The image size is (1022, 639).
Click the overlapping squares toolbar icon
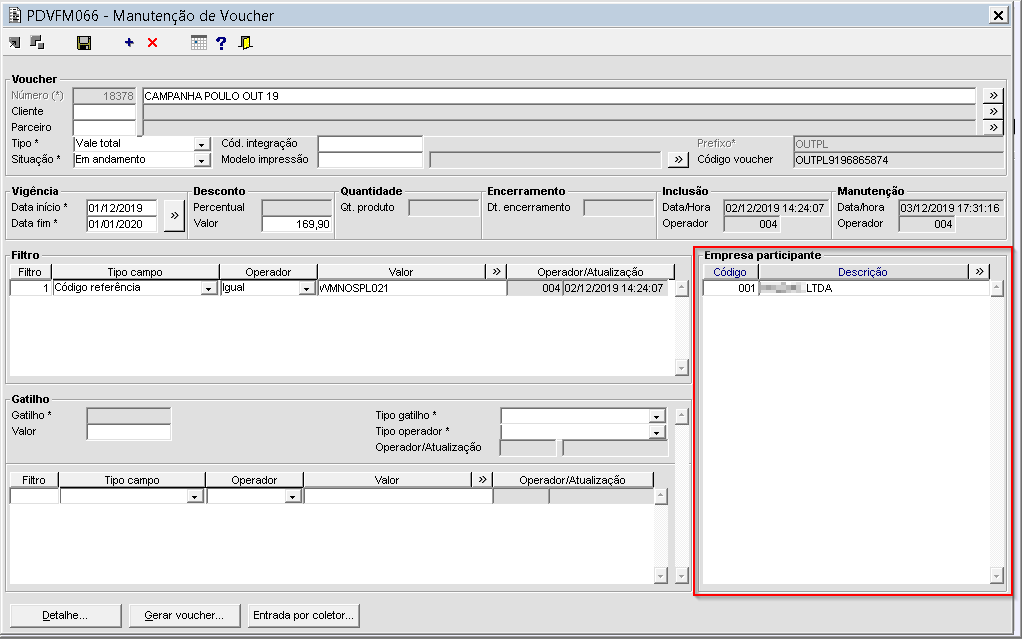pos(38,42)
